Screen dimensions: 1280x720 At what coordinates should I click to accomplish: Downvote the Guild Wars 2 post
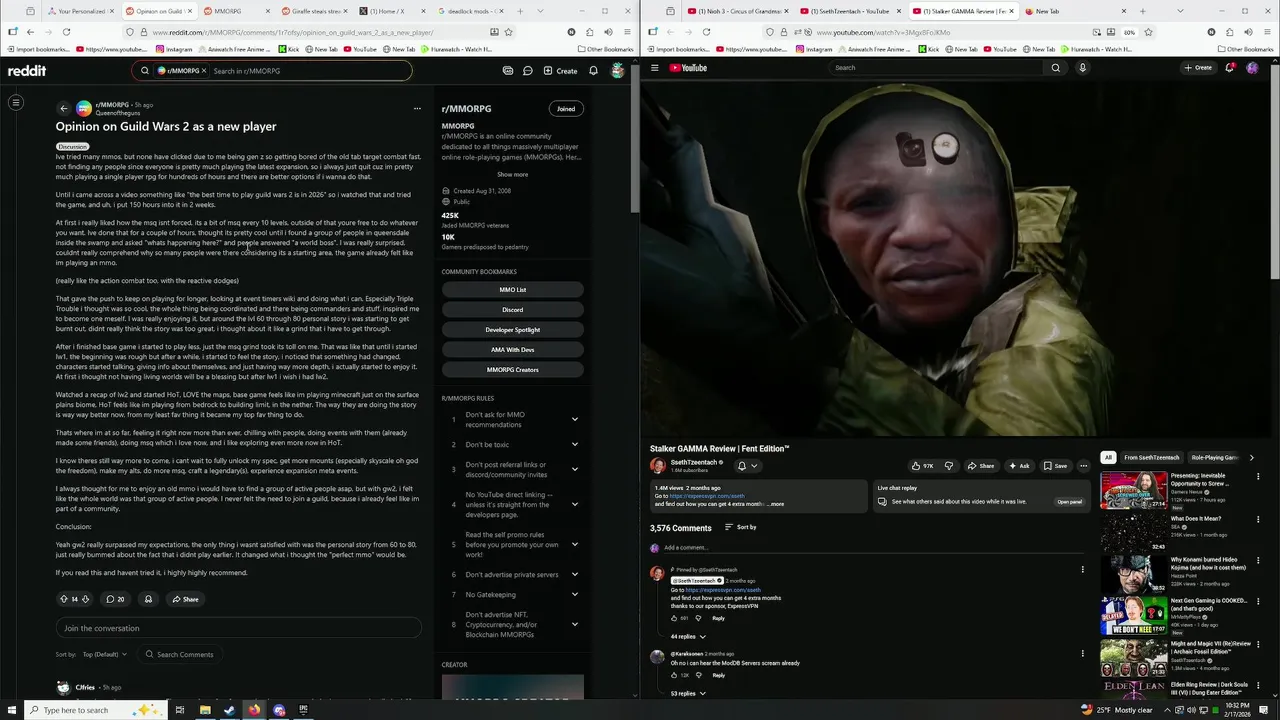85,599
